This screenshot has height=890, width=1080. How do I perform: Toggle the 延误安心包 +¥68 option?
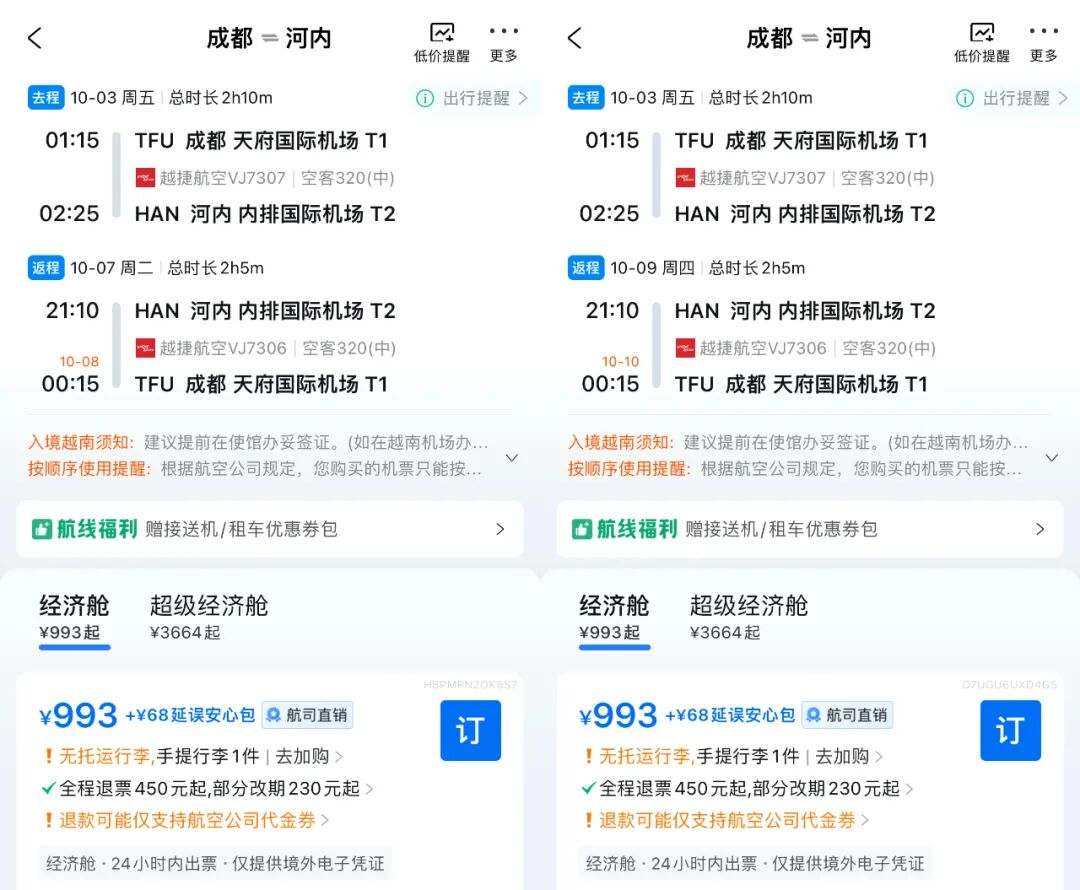(x=190, y=714)
